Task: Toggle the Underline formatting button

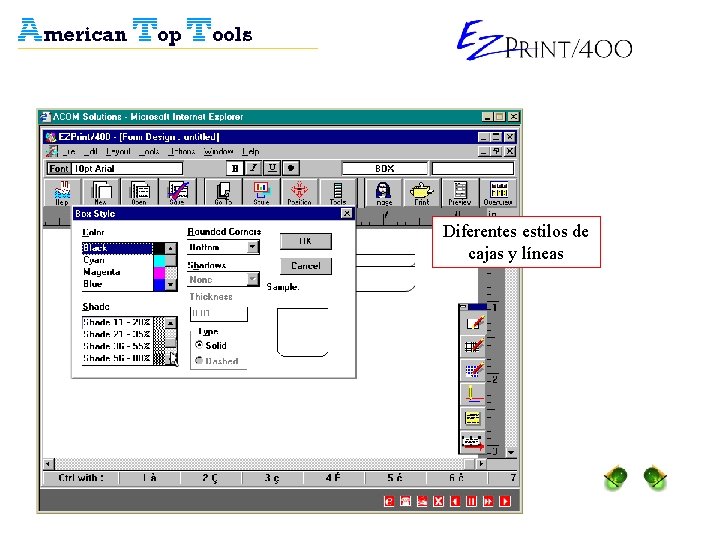Action: coord(272,169)
